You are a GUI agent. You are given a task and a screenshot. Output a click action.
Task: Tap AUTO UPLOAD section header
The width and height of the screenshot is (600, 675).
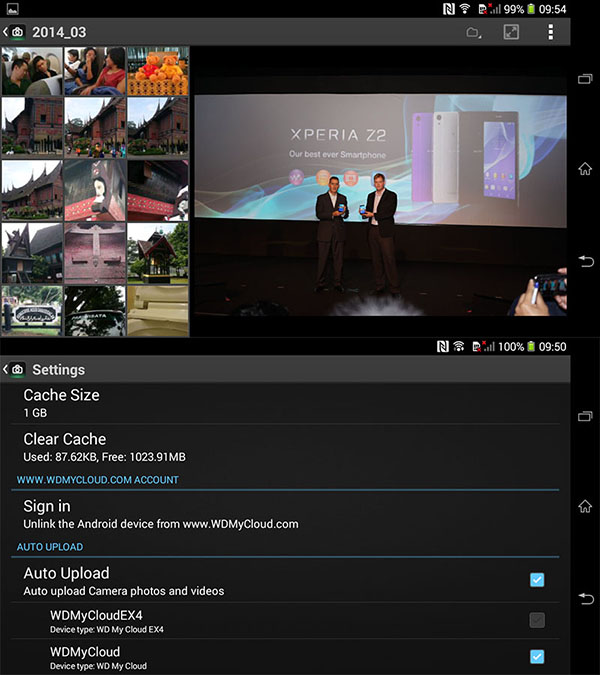coord(50,547)
